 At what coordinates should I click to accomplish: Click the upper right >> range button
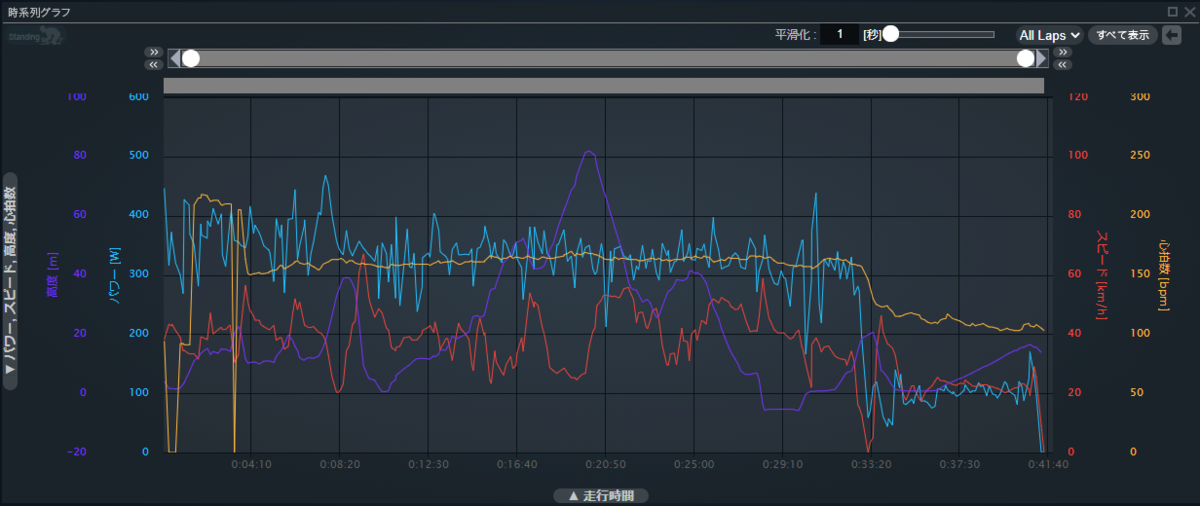[x=1061, y=52]
